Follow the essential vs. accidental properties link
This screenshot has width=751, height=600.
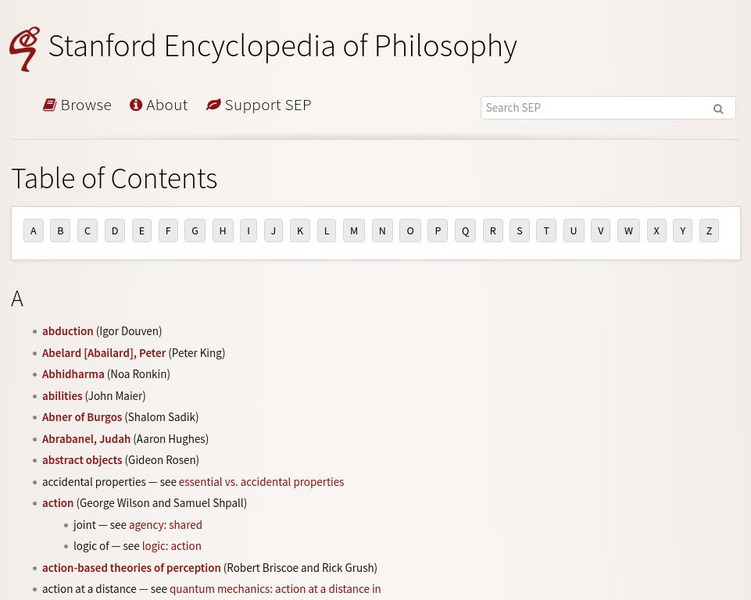click(261, 482)
